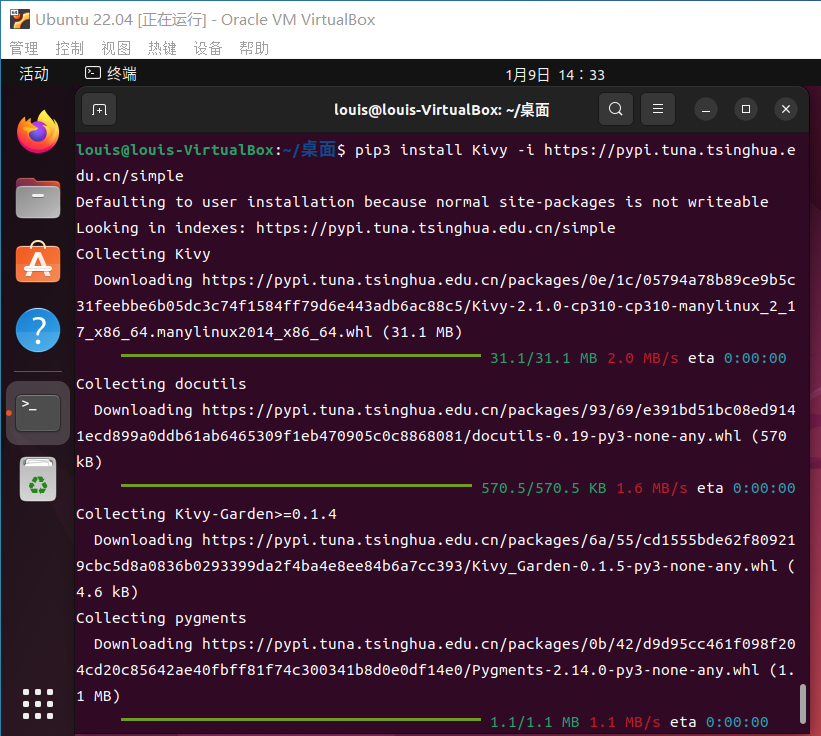Click the '1.6 MB/s' speed value
Image resolution: width=821 pixels, height=736 pixels.
click(651, 488)
